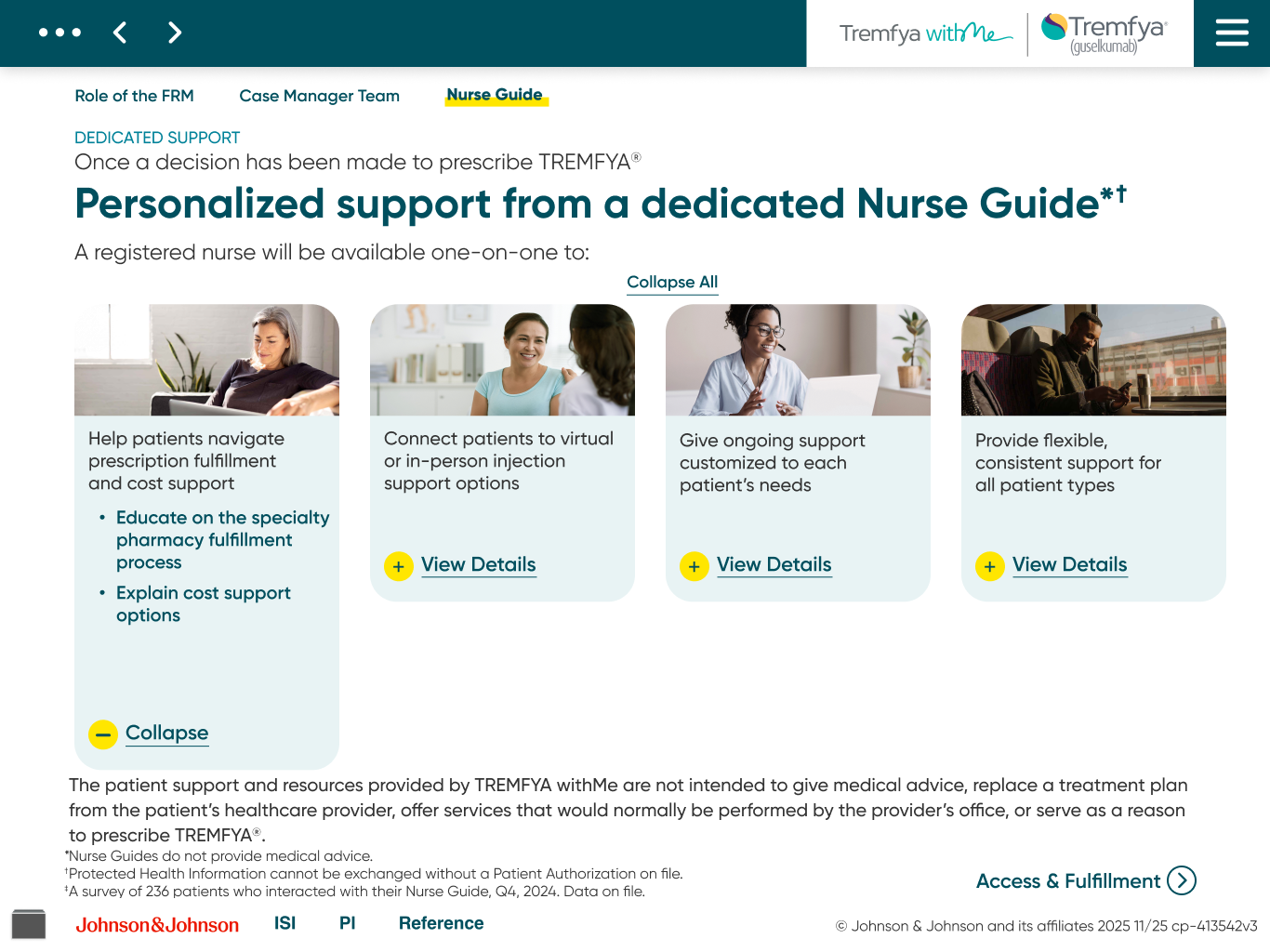
Task: Click photo of man on train with phone
Action: point(1093,360)
